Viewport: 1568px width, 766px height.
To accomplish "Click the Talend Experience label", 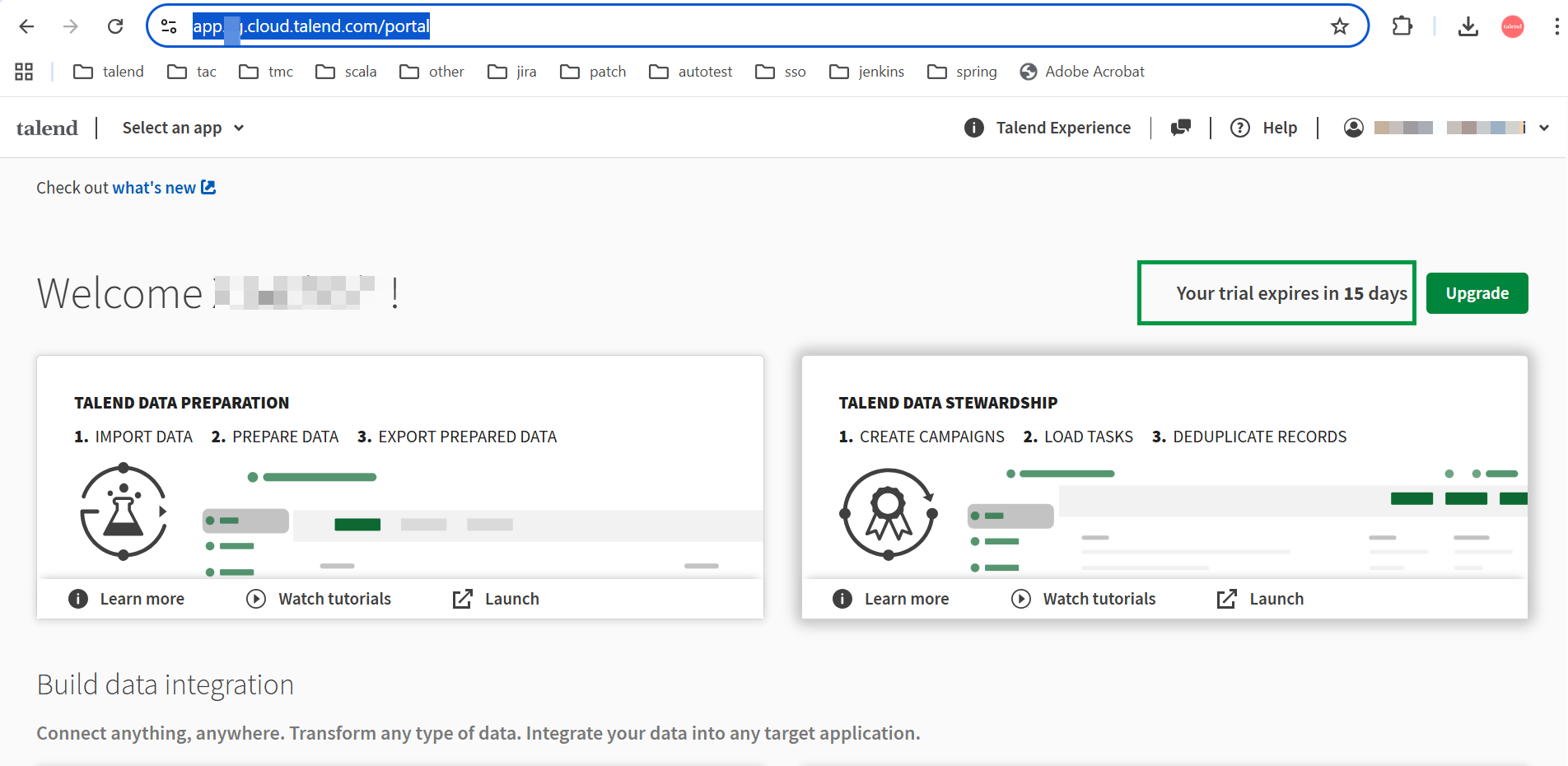I will (1063, 128).
